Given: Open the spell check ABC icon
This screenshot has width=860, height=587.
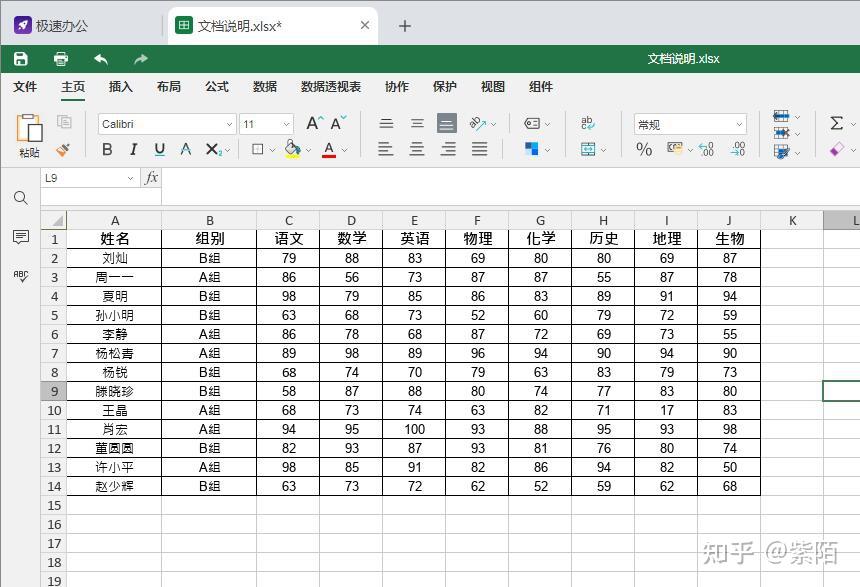Looking at the screenshot, I should click(21, 276).
